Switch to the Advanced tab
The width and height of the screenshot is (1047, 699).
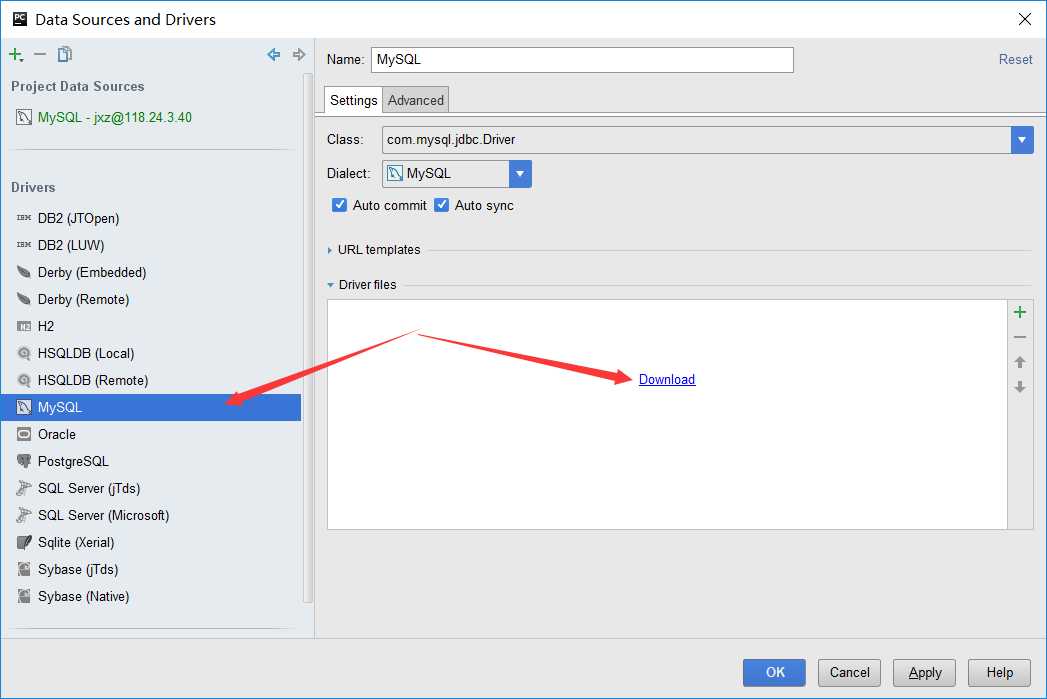[415, 100]
